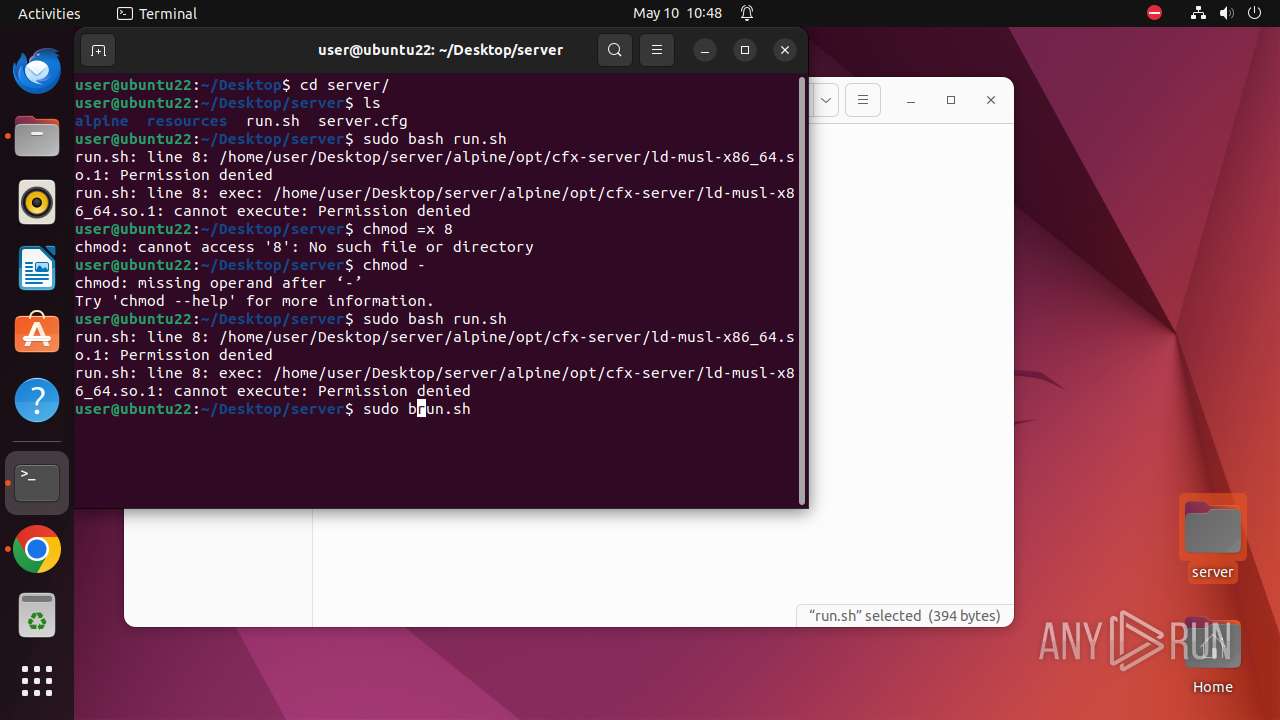Open Files manager from the dock

pos(37,136)
